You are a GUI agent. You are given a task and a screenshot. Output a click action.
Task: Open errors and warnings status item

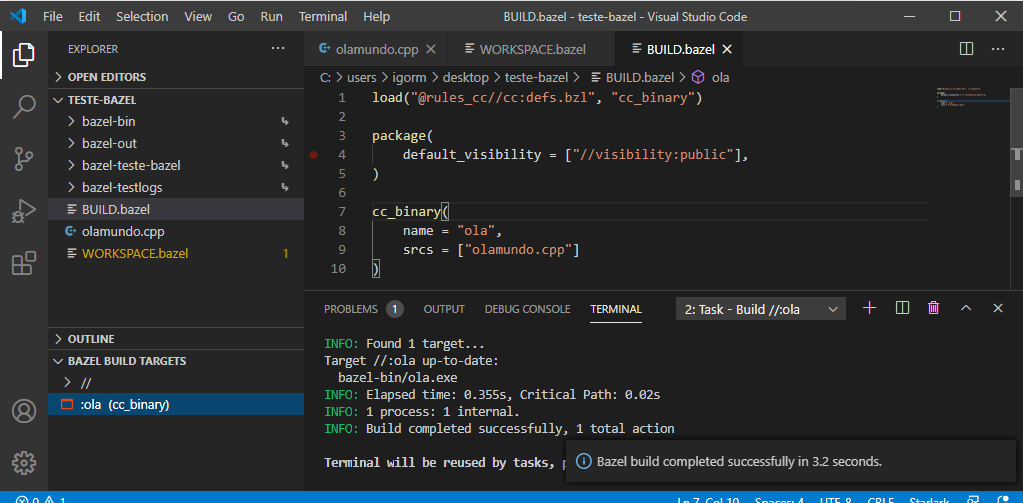pos(40,500)
